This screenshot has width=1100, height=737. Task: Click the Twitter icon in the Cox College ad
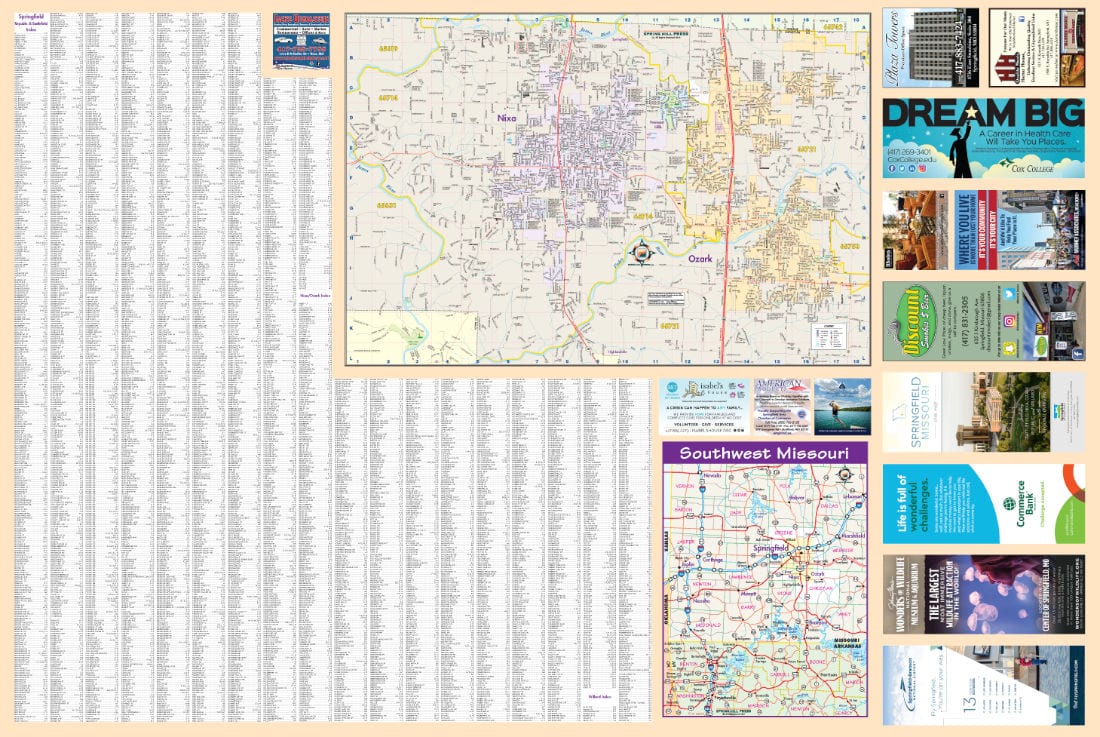coord(901,168)
